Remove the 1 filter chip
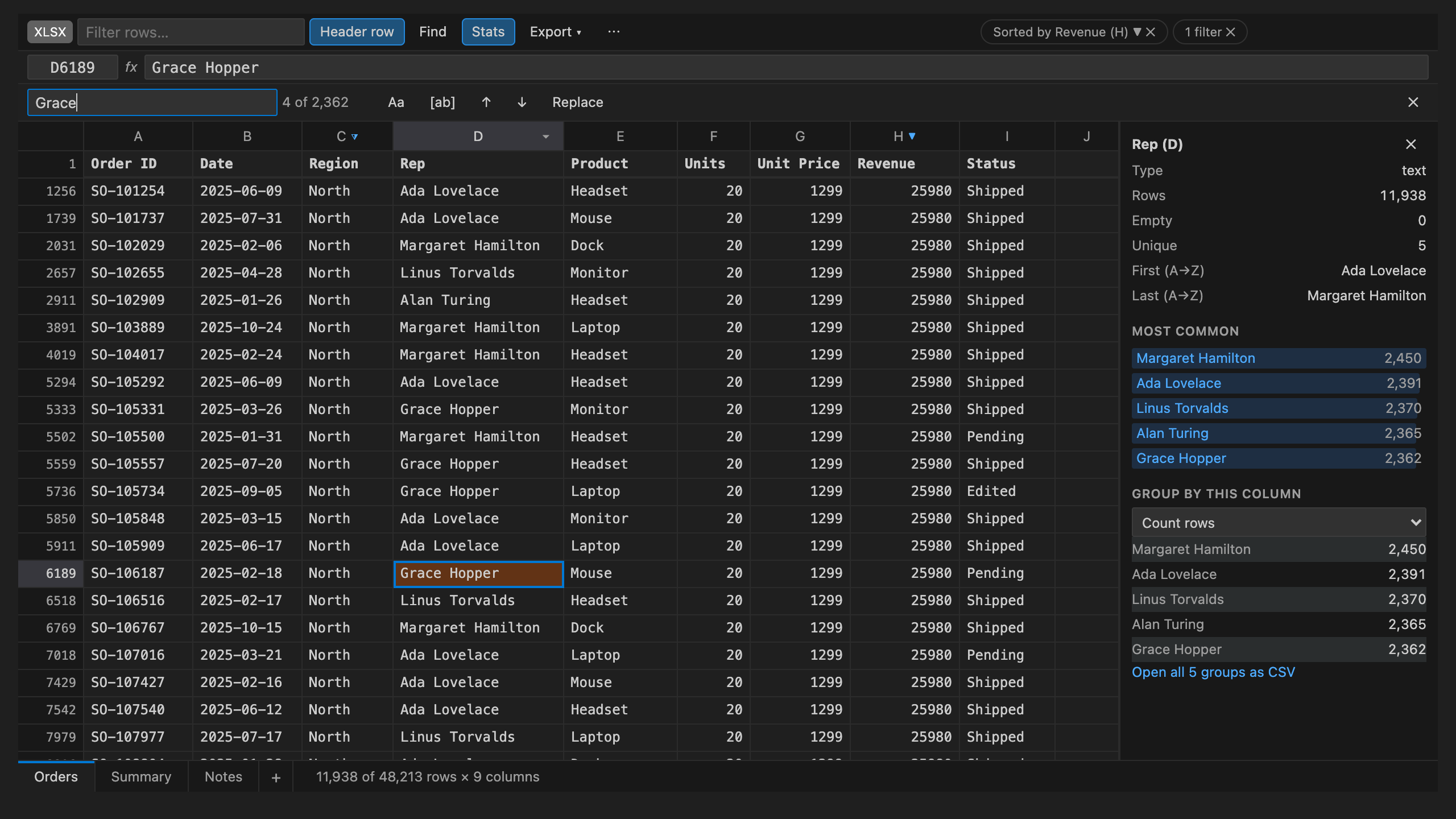This screenshot has height=819, width=1456. (x=1230, y=32)
